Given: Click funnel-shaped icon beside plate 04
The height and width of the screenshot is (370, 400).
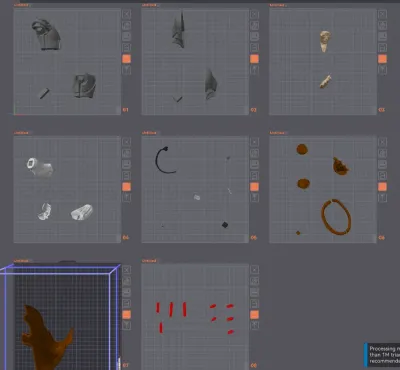Looking at the screenshot, I should pyautogui.click(x=127, y=198).
